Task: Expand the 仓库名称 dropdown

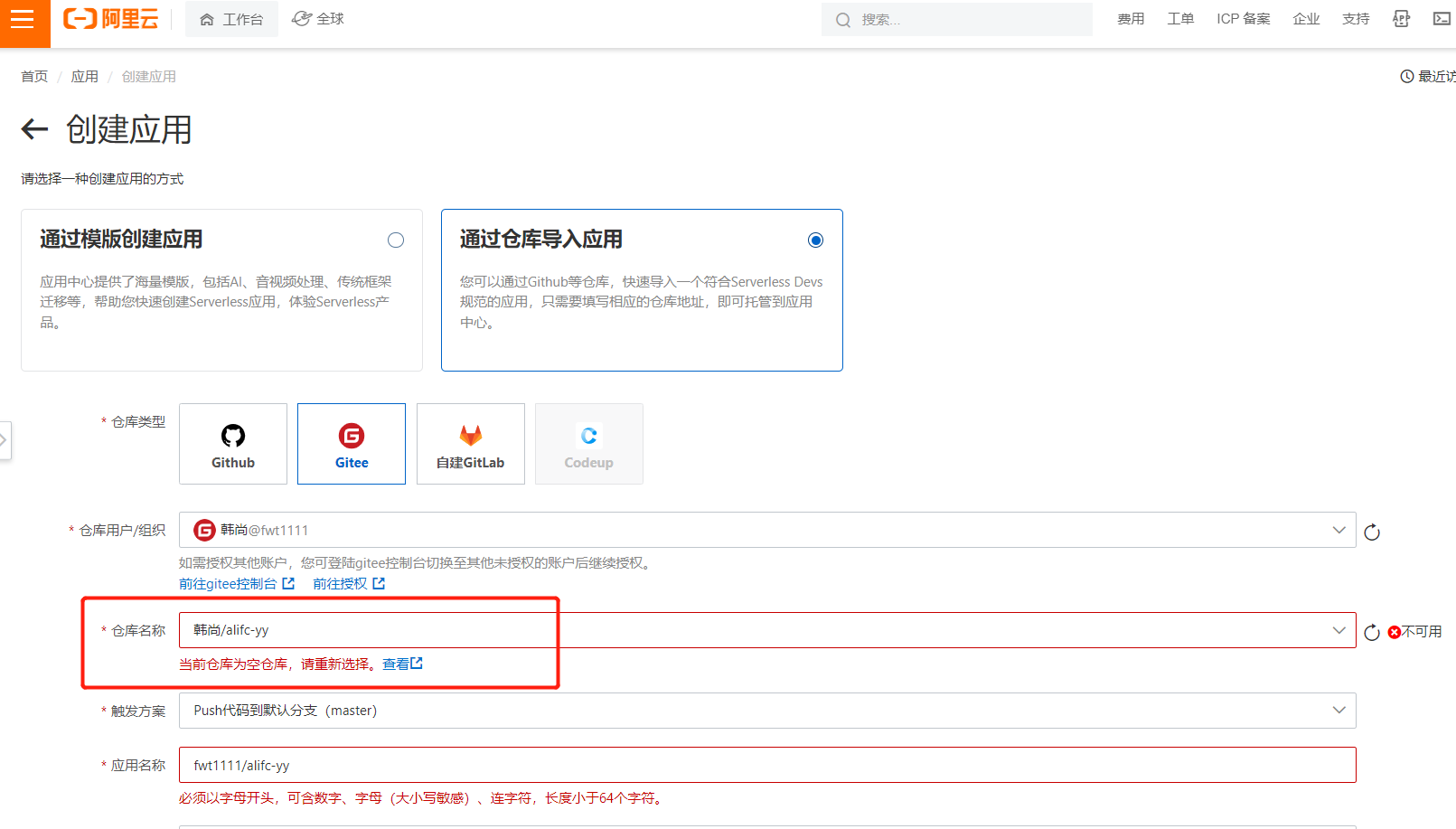Action: (767, 630)
